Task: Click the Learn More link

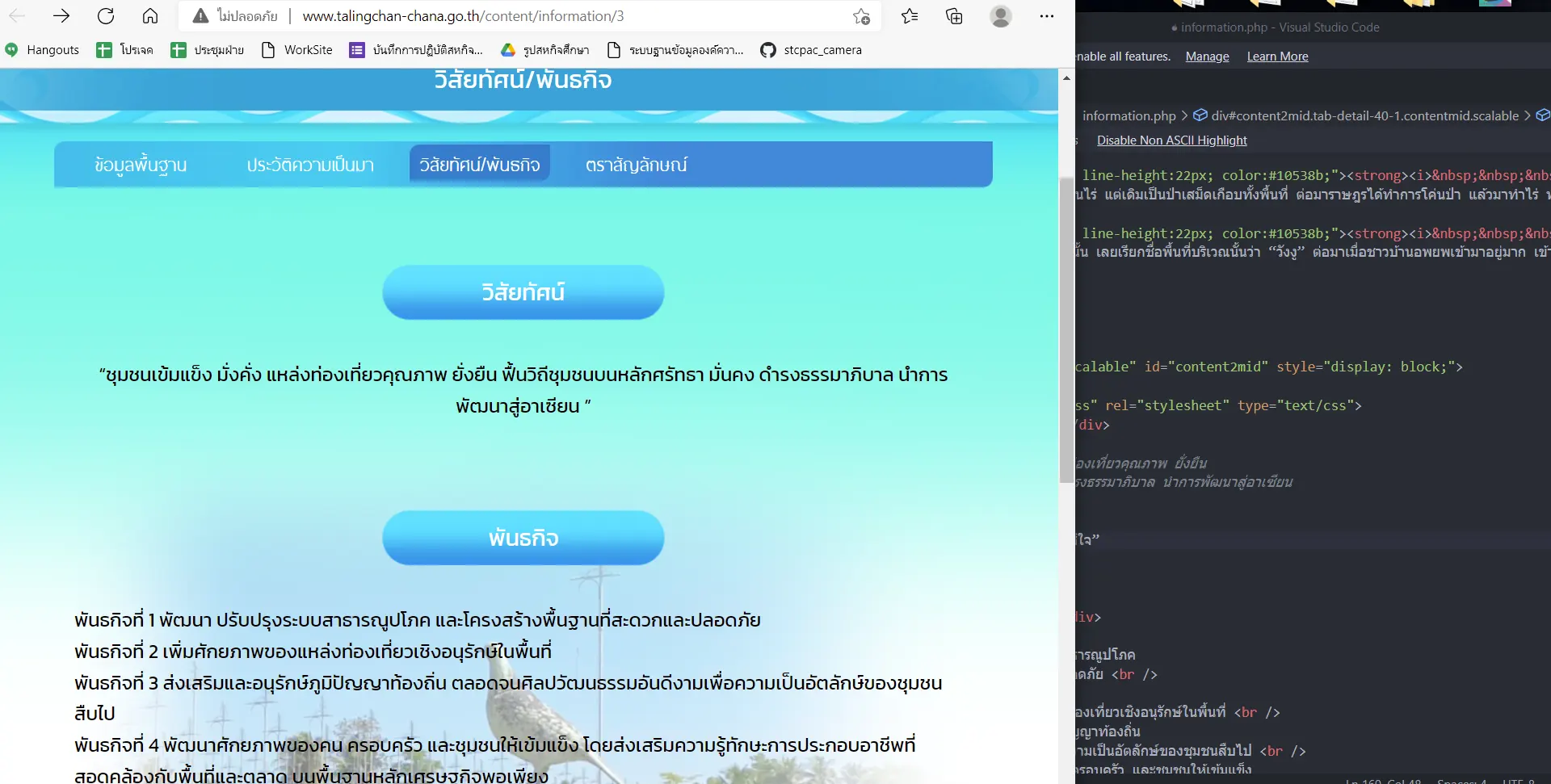Action: tap(1277, 57)
